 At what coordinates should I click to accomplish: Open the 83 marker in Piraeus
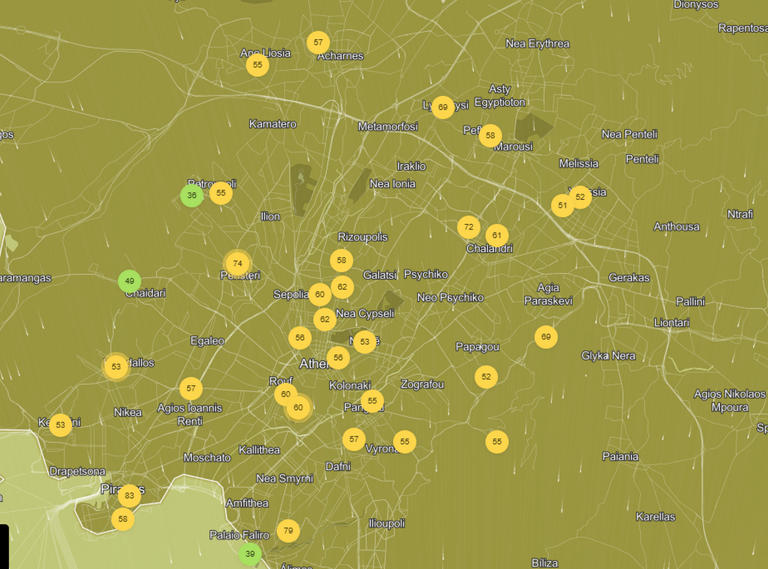point(128,496)
